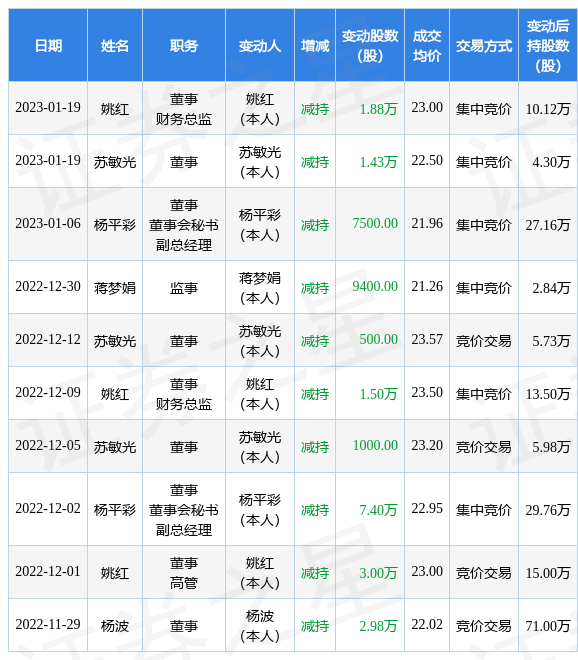Click 减持 in the 2022-11-29 row
578x660 pixels.
tap(315, 626)
